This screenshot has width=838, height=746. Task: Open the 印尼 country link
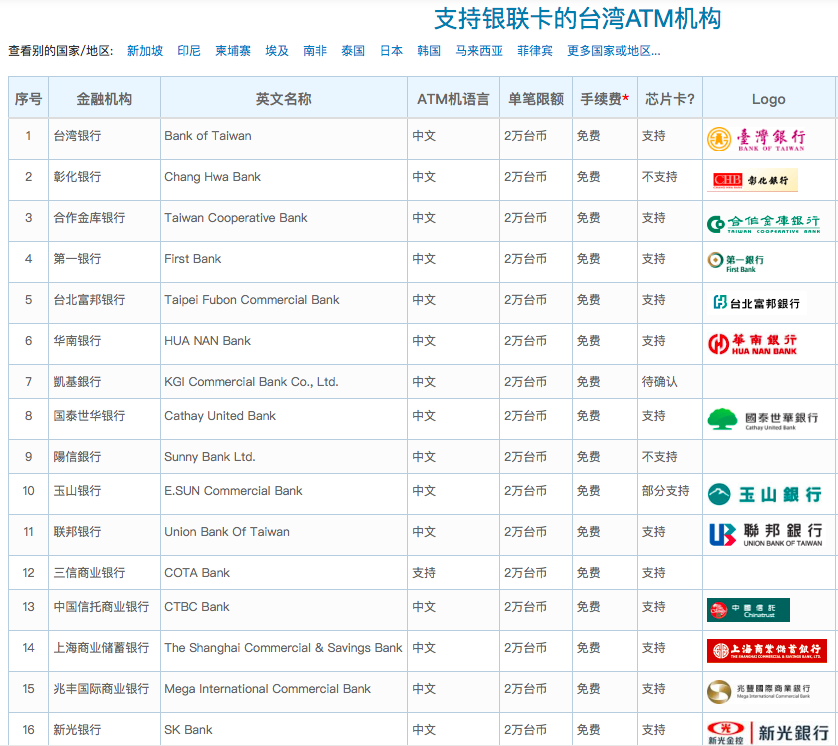[x=189, y=51]
